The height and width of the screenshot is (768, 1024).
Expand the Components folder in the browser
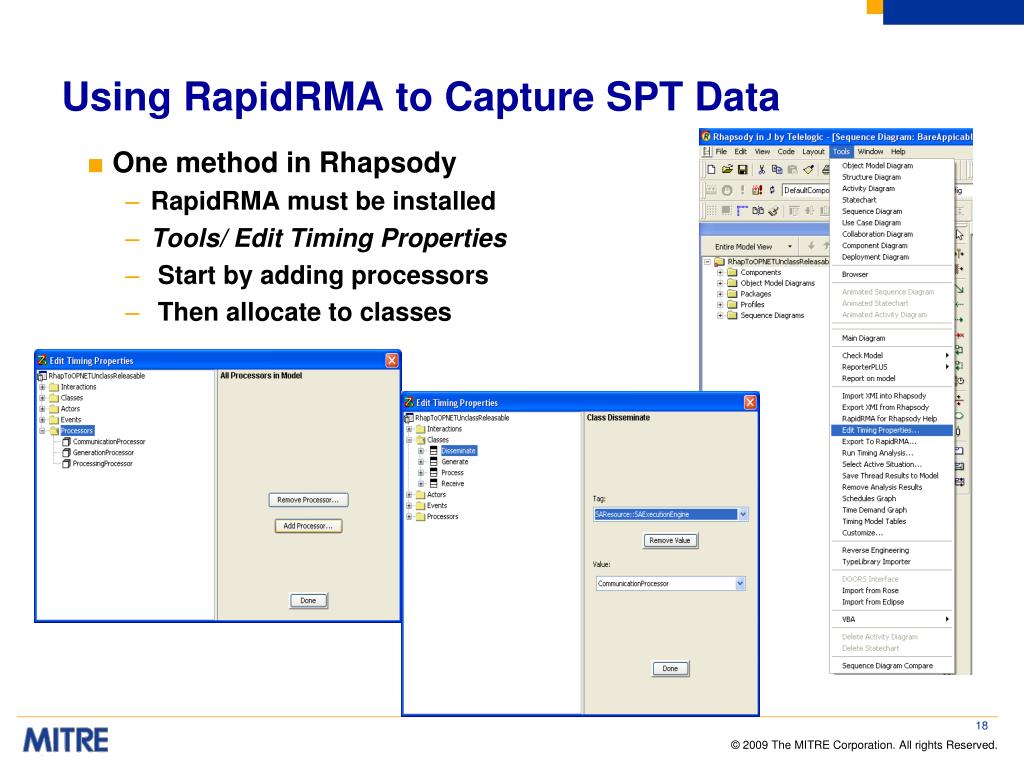point(720,273)
